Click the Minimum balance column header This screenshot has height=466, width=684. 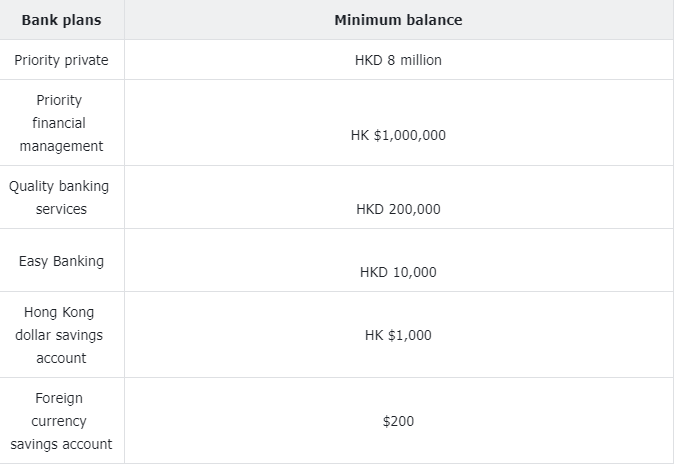pyautogui.click(x=398, y=20)
